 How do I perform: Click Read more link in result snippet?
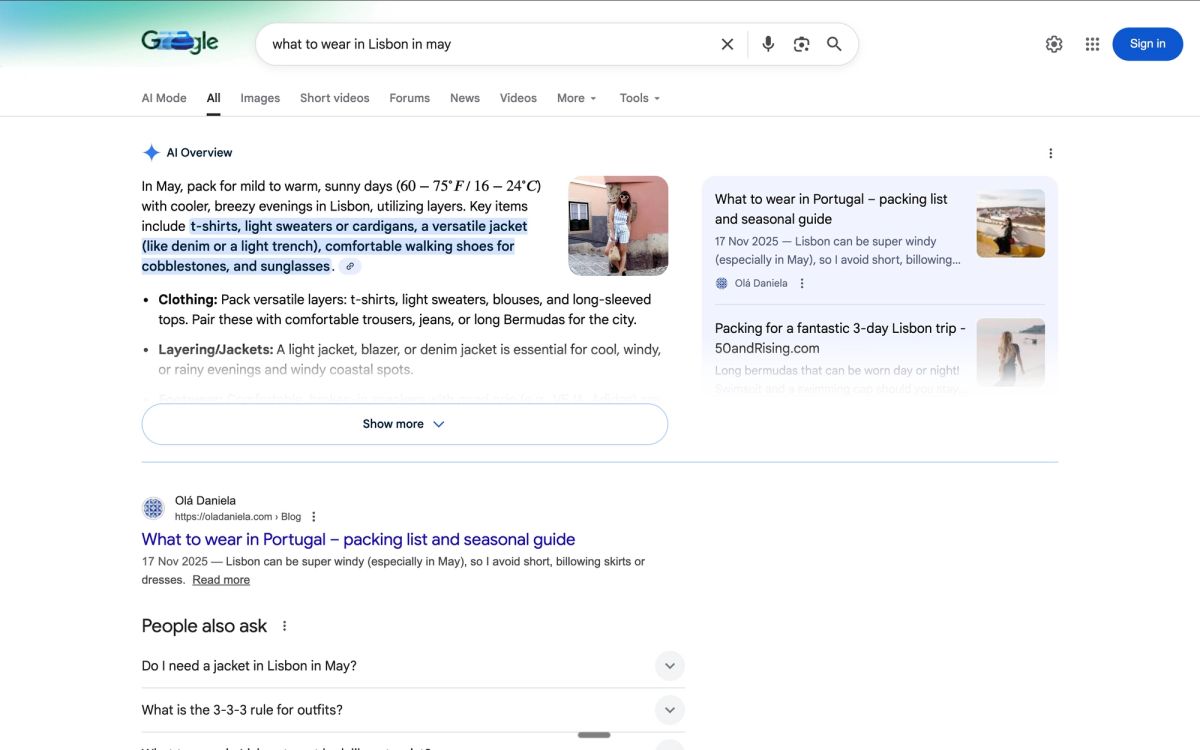[x=221, y=580]
